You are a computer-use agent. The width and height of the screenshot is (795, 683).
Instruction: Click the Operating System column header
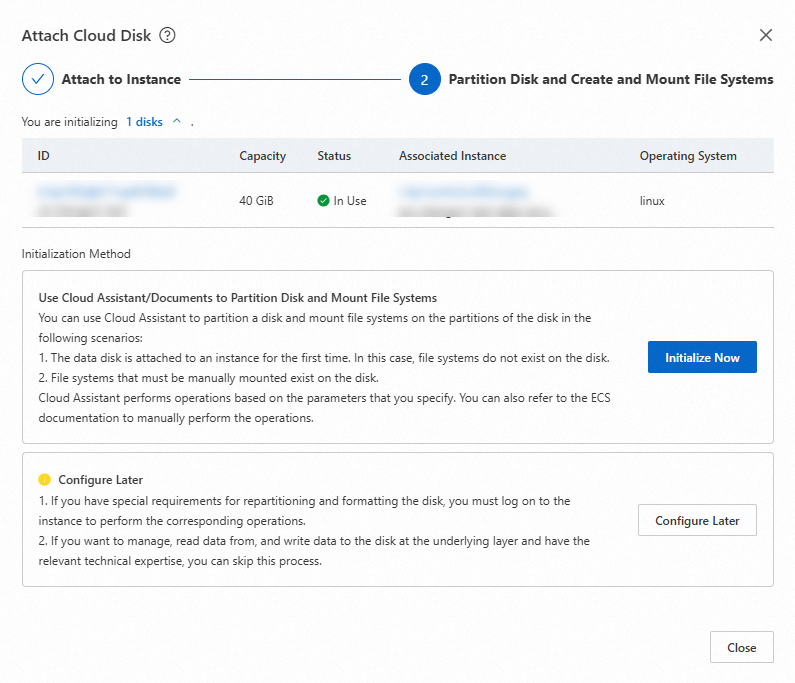click(688, 156)
